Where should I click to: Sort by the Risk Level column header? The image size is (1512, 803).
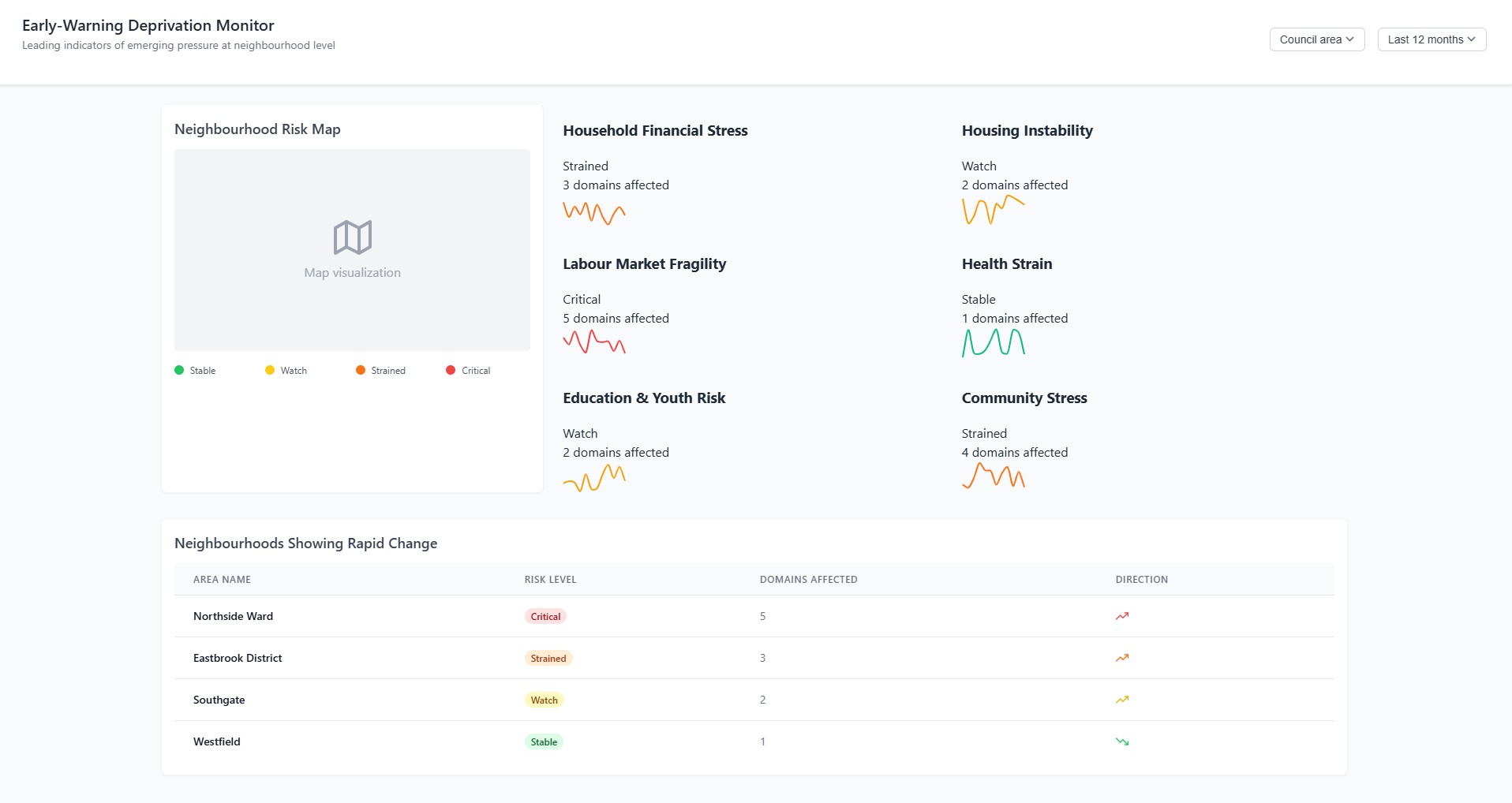click(550, 579)
